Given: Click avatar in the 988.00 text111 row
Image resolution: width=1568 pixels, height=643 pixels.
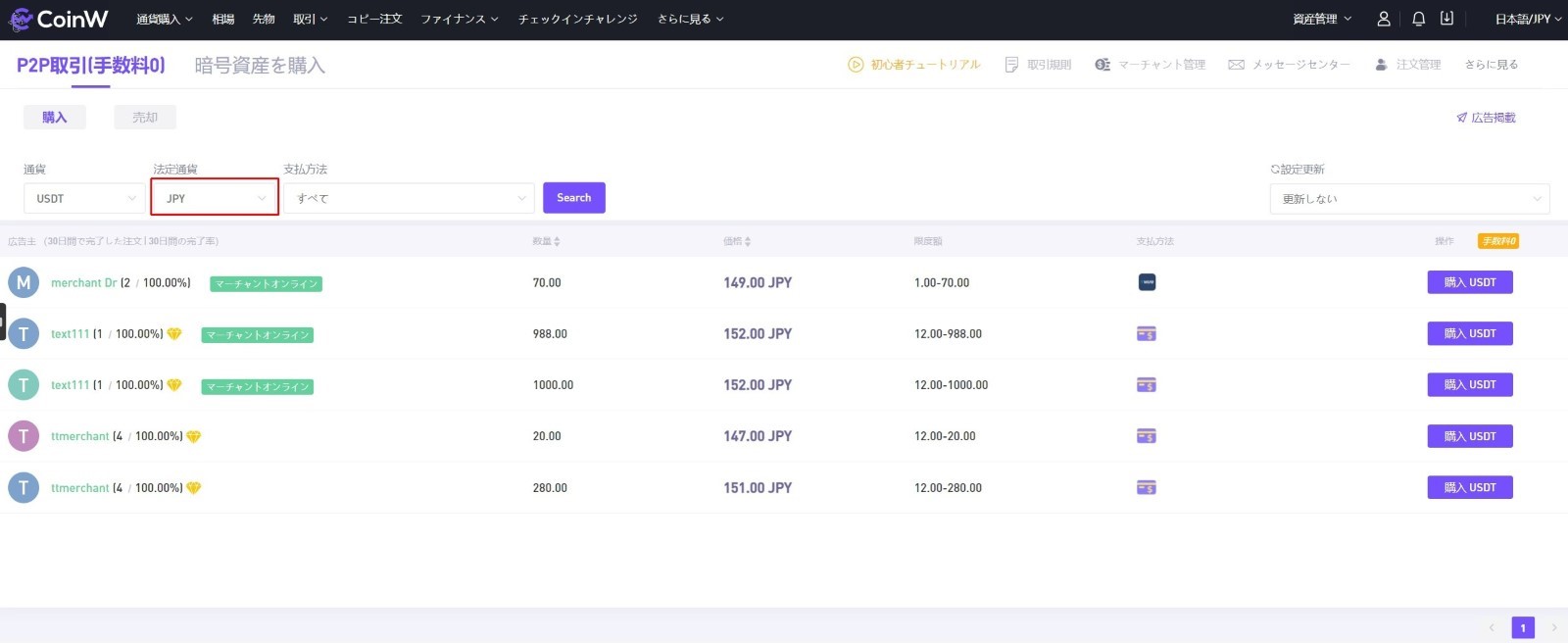Looking at the screenshot, I should click(x=24, y=333).
